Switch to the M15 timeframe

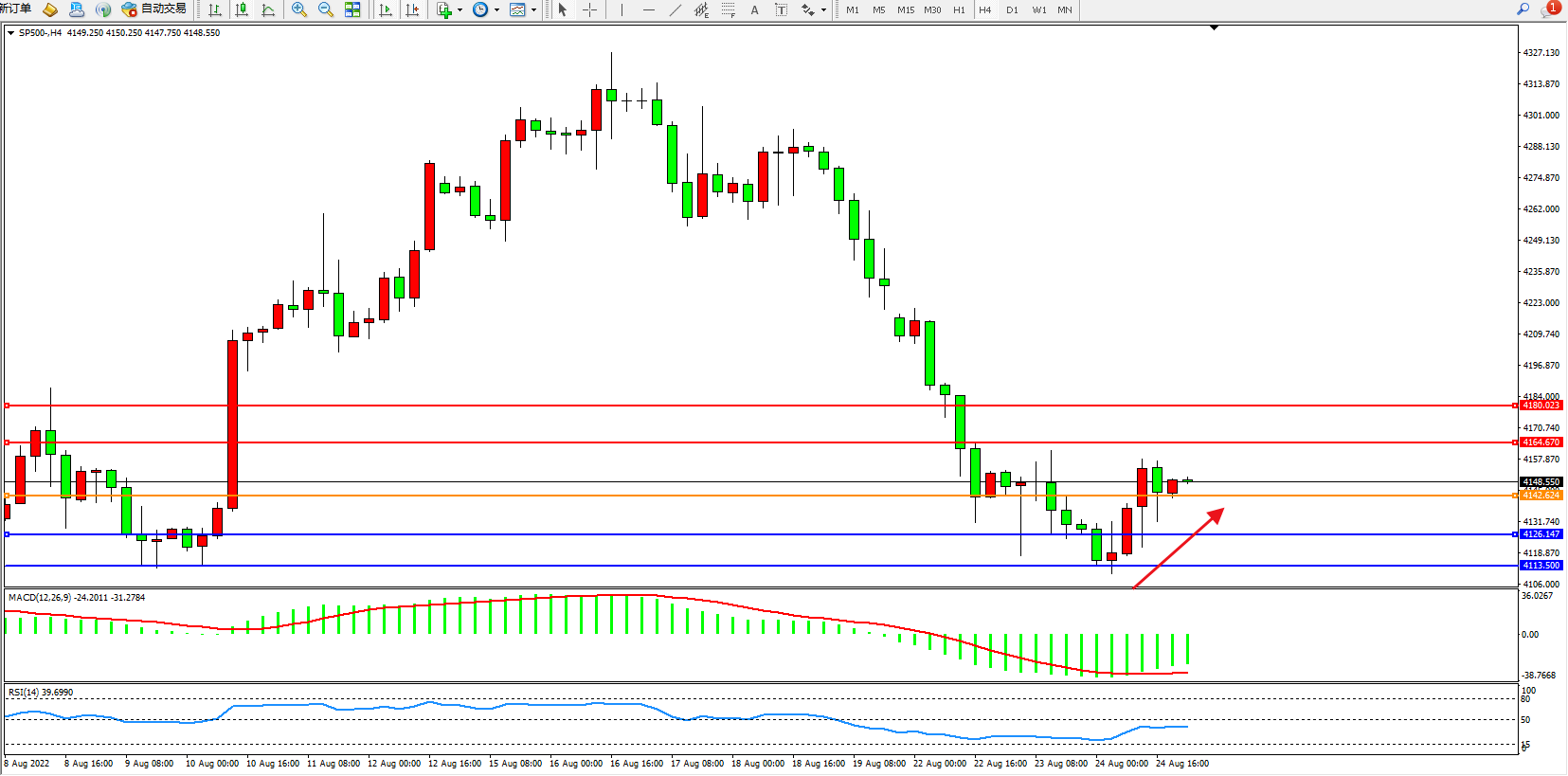906,9
